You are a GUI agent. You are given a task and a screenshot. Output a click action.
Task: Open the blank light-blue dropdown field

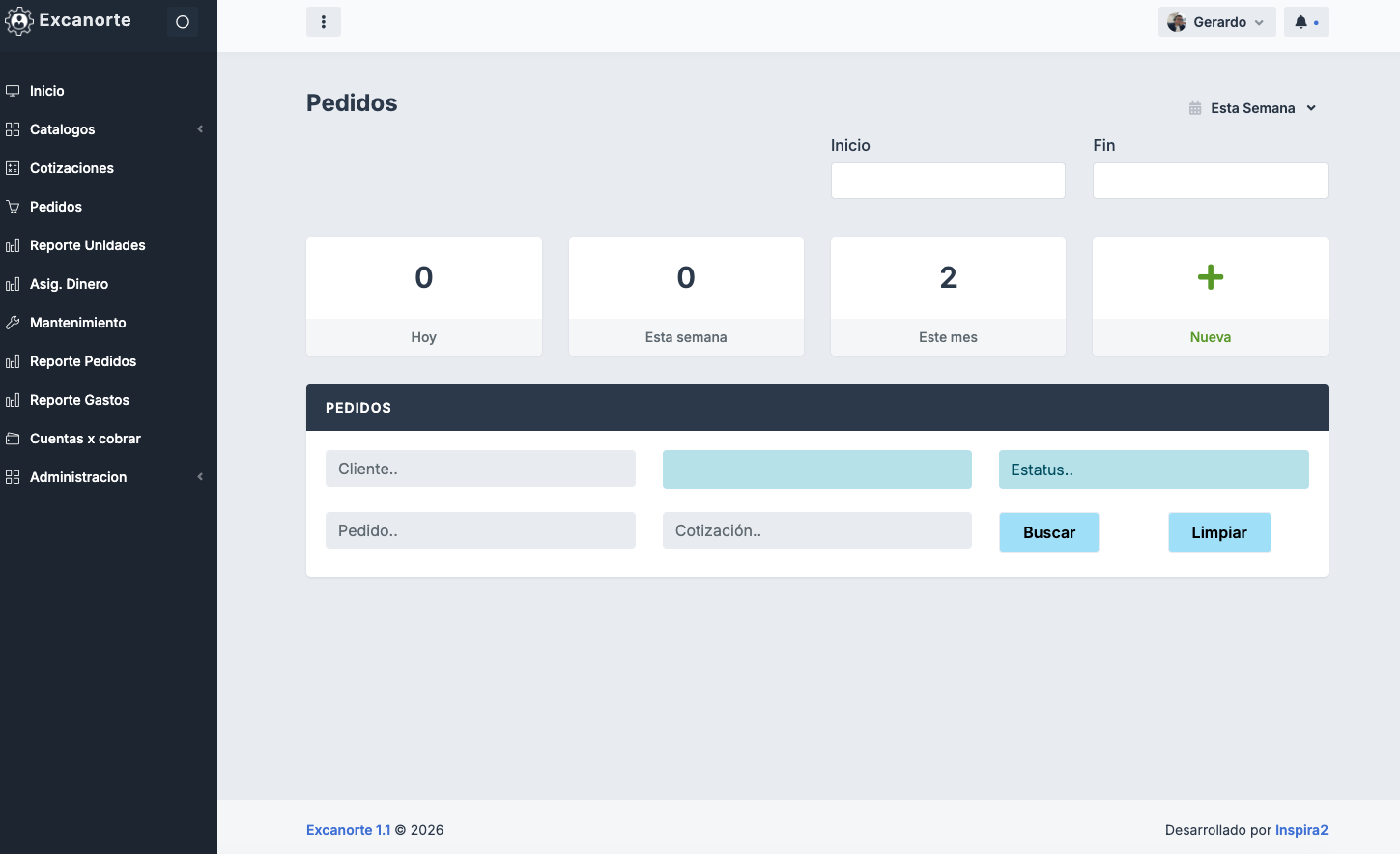(x=817, y=470)
